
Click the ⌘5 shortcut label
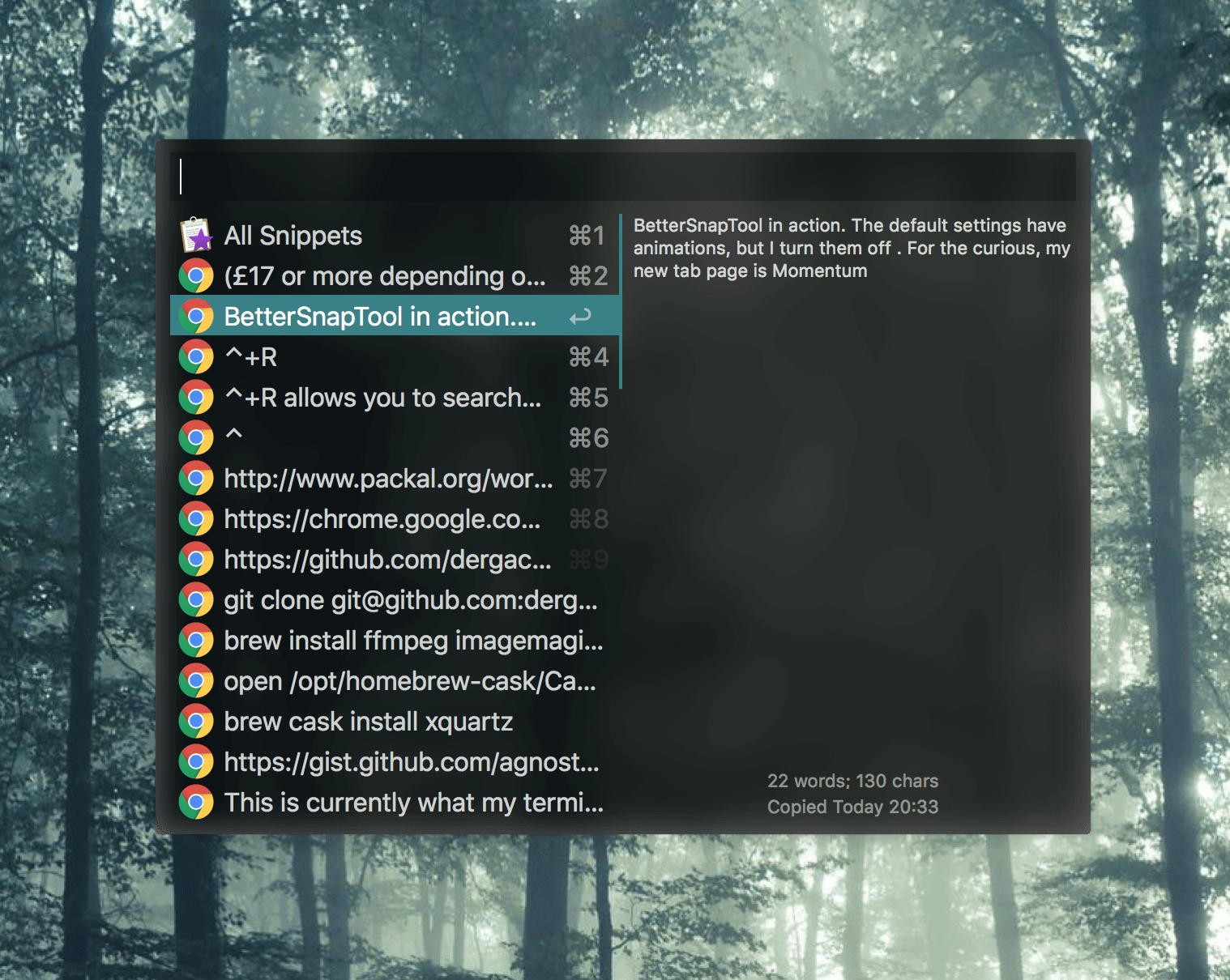pyautogui.click(x=588, y=398)
